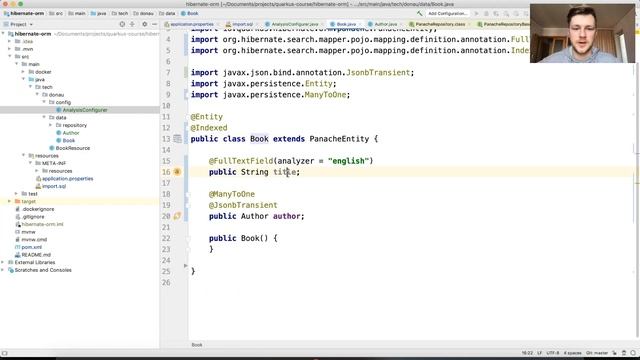640x360 pixels.
Task: Expand the .mvn folder
Action: 10,49
